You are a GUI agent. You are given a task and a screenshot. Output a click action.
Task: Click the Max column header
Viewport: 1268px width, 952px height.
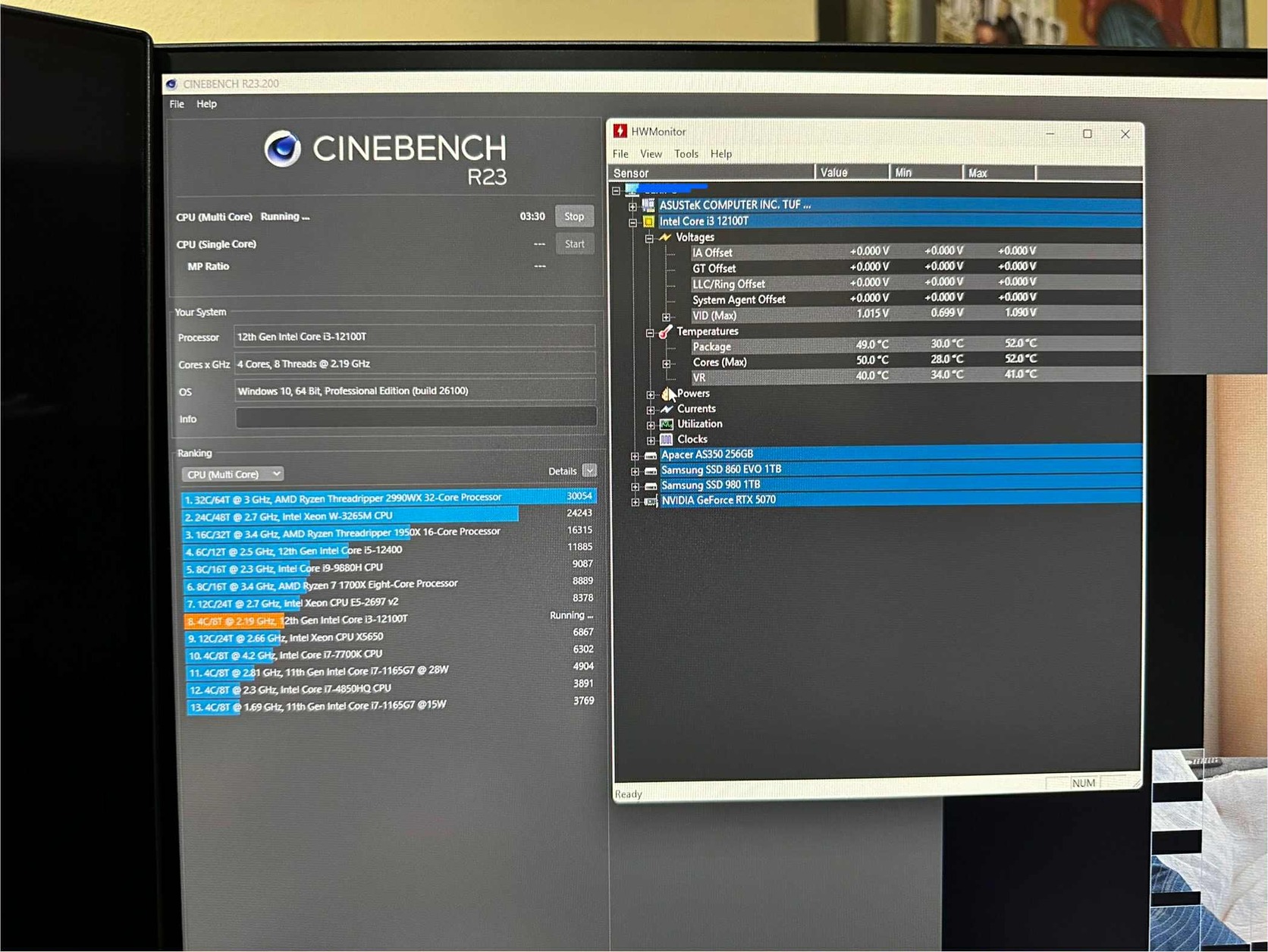(x=999, y=173)
